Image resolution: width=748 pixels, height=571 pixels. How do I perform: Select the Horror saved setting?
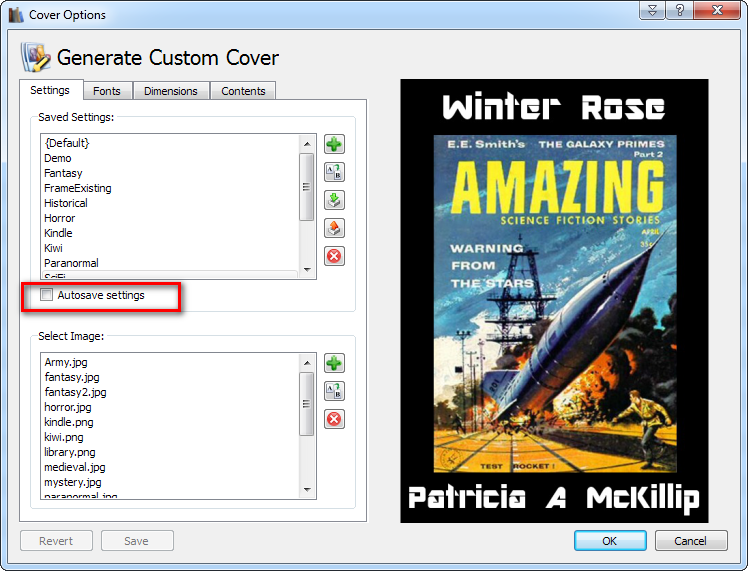[x=170, y=218]
